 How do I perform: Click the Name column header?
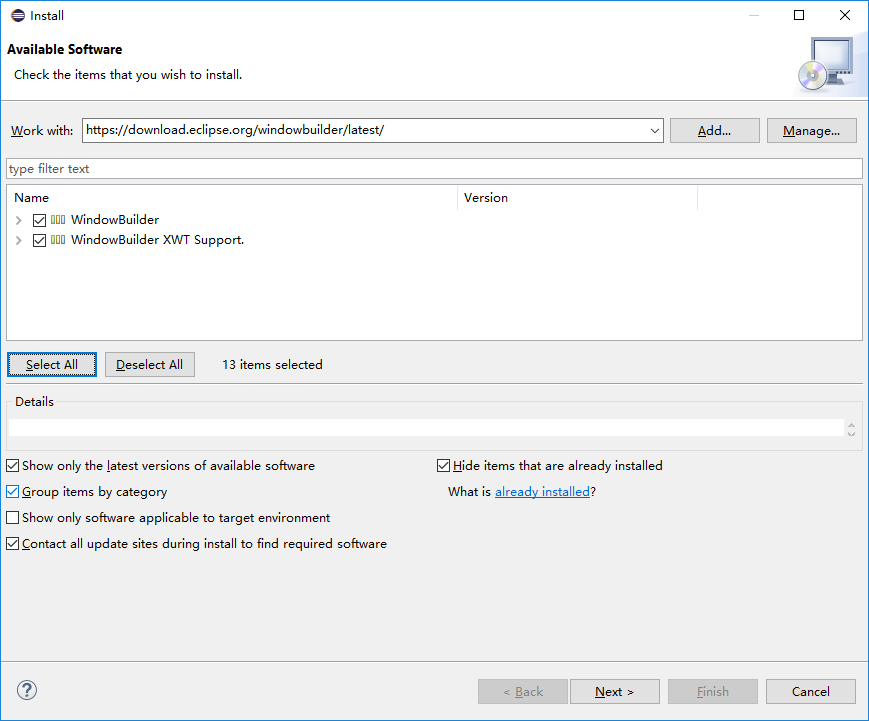click(x=232, y=198)
